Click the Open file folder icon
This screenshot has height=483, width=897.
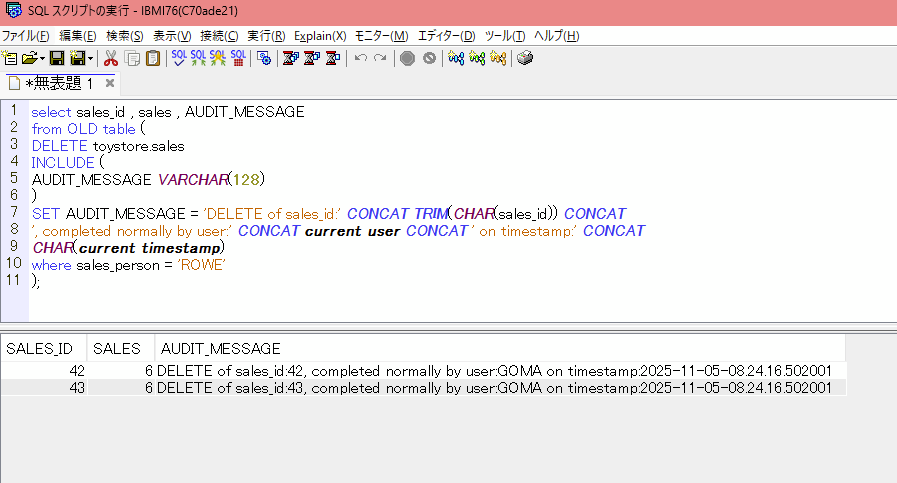[x=29, y=58]
